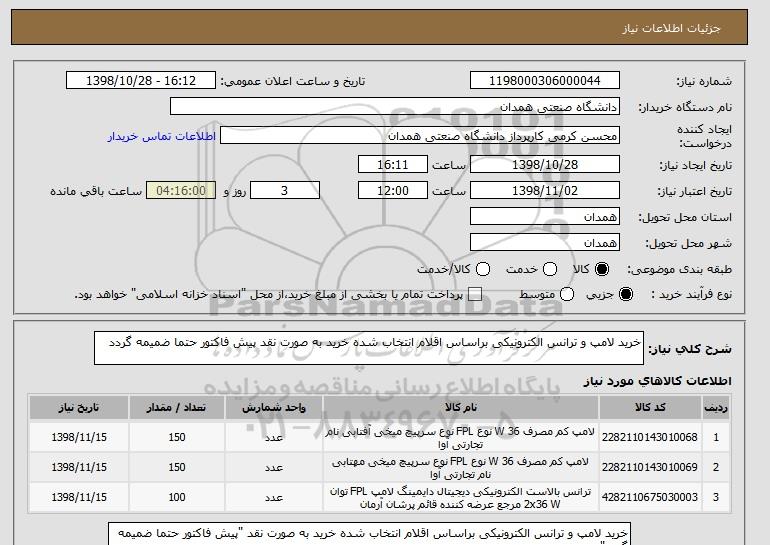Viewport: 770px width, 545px height.
Task: Click item code 2282110143010068
Action: coord(650,437)
